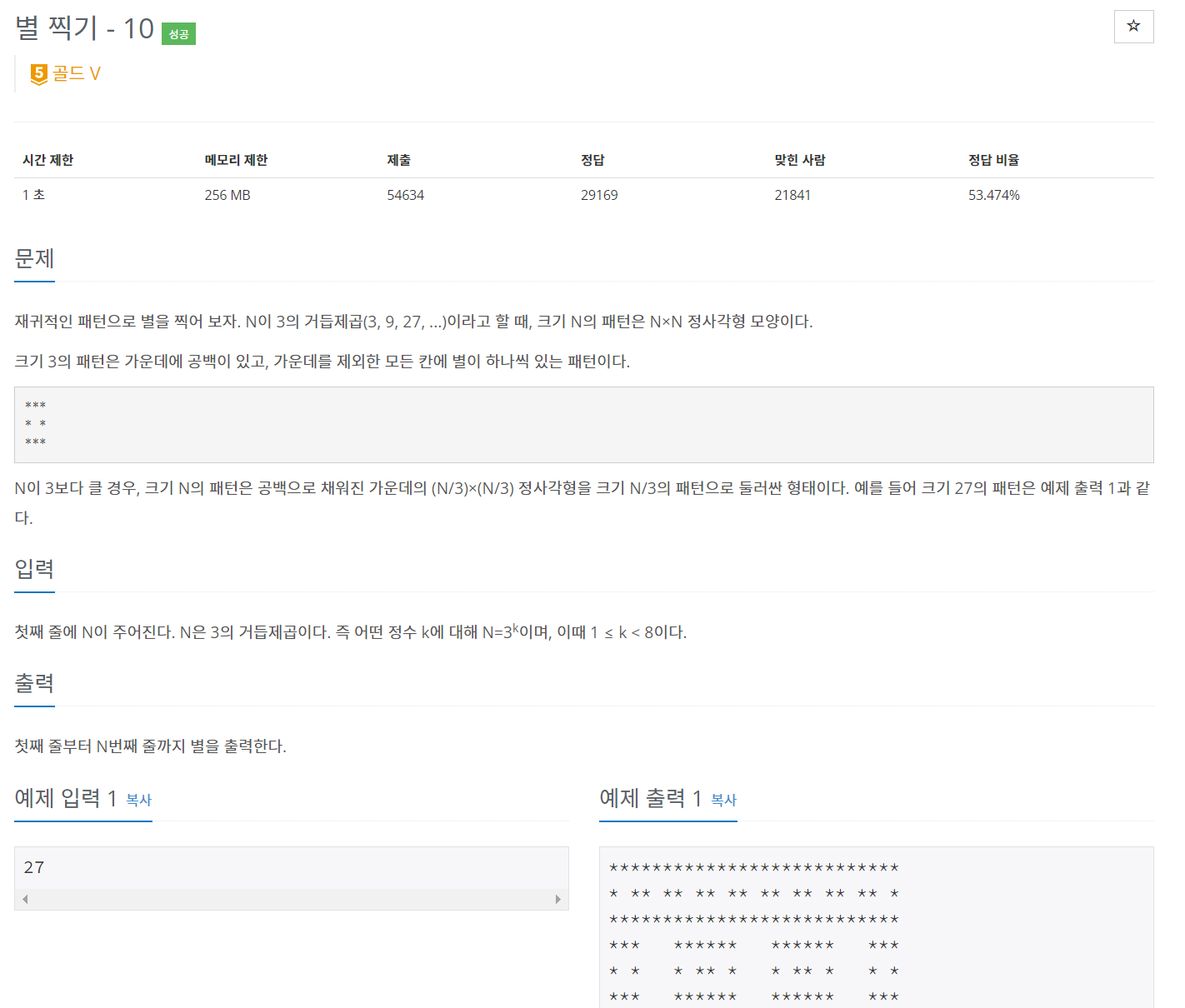
Task: Click the sample output star pattern block
Action: (x=877, y=927)
